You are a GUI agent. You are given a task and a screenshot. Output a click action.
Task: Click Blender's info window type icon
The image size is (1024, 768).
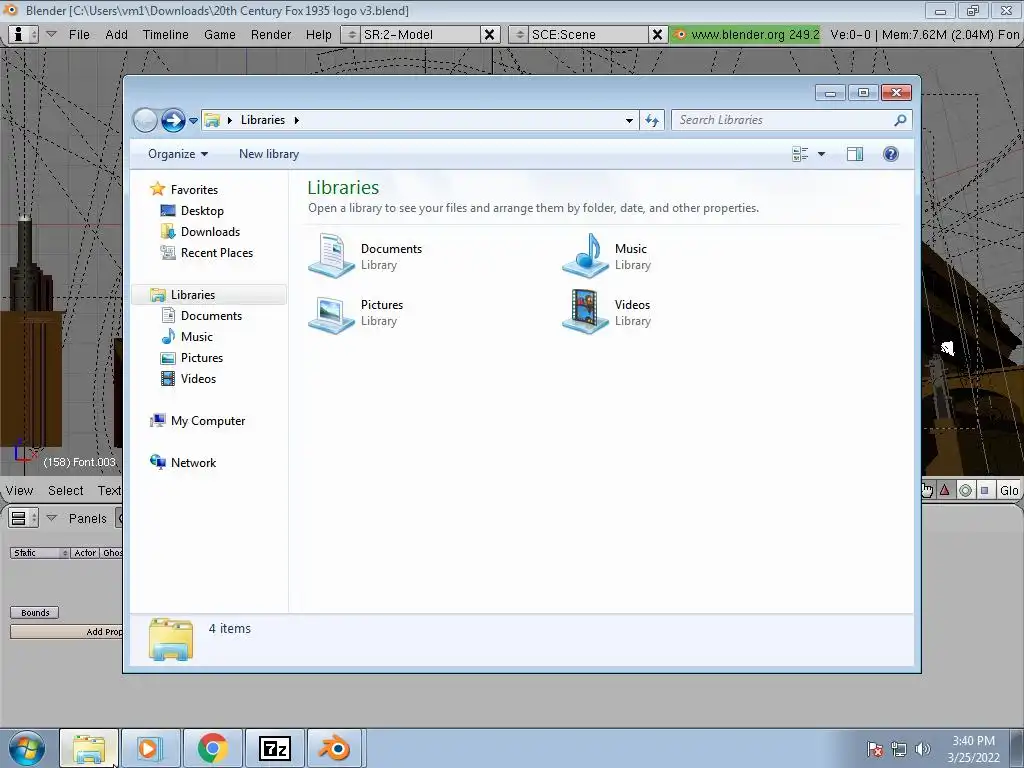(x=24, y=35)
